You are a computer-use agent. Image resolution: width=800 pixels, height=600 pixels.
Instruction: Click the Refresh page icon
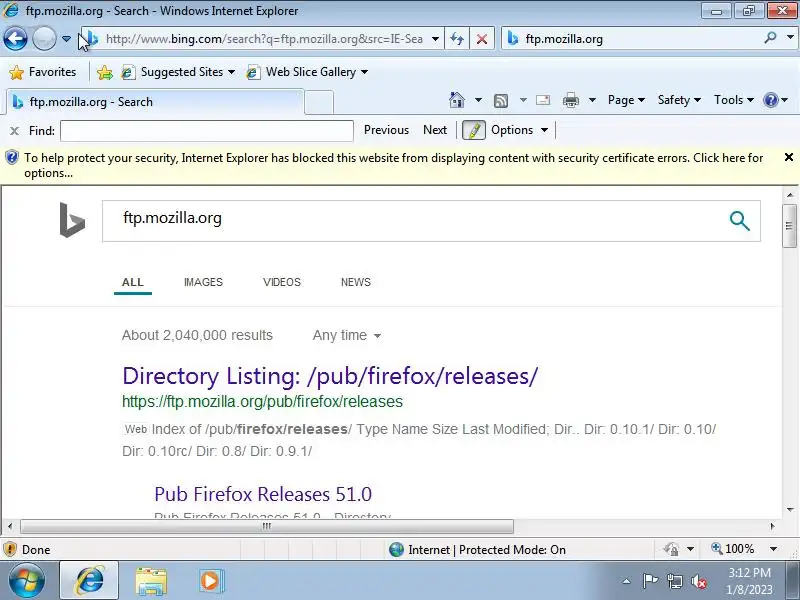click(457, 39)
